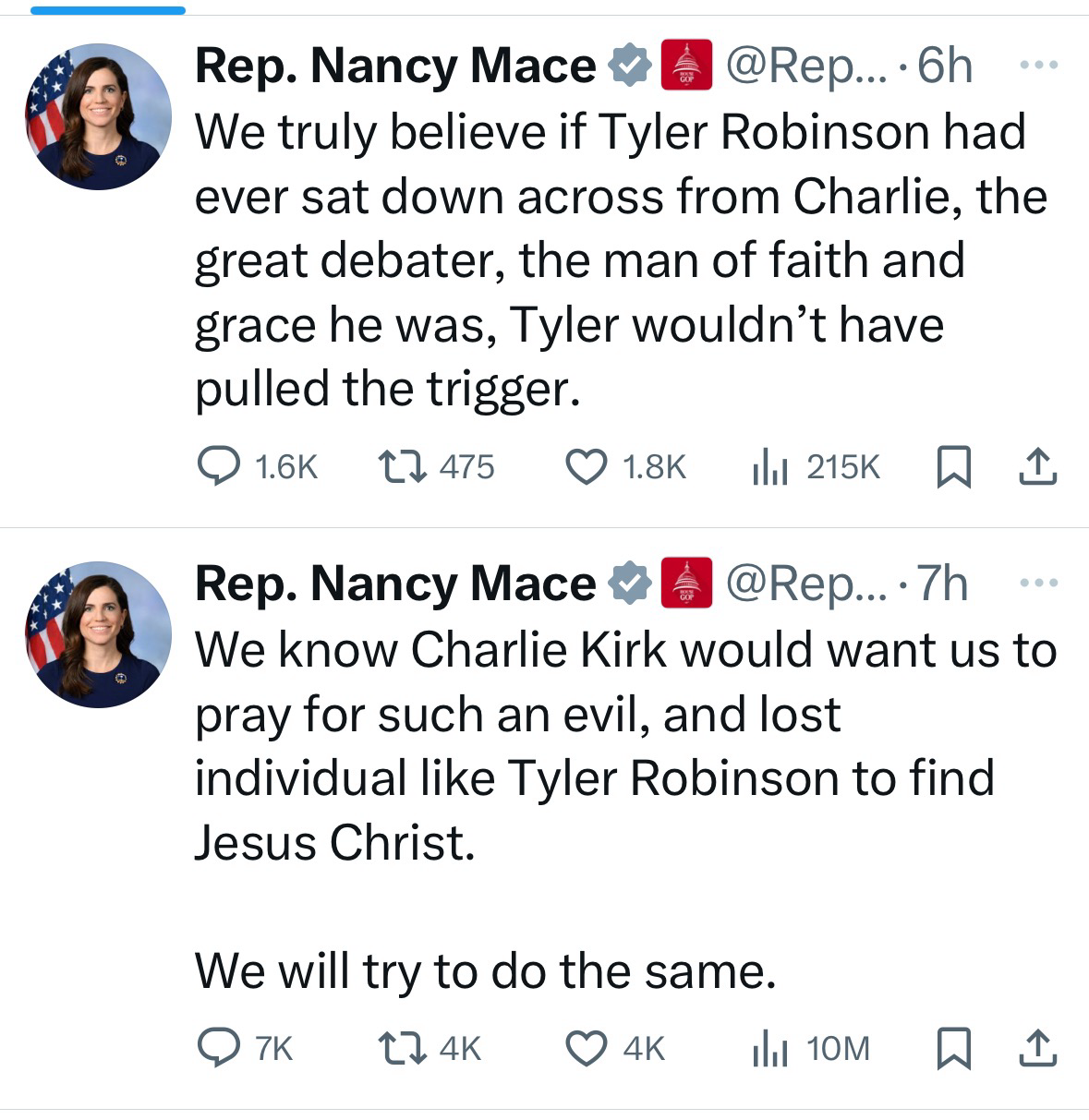The height and width of the screenshot is (1120, 1089).
Task: Open profile photo on the second tweet
Action: coord(98,634)
